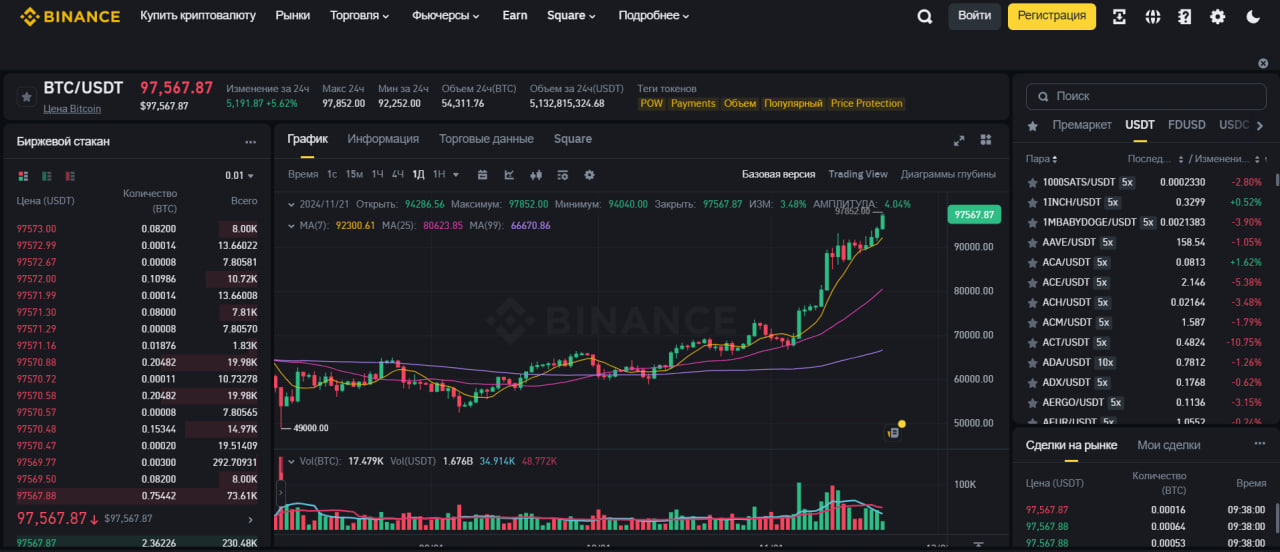Favorite the ADA/USDT pair

(x=1033, y=362)
